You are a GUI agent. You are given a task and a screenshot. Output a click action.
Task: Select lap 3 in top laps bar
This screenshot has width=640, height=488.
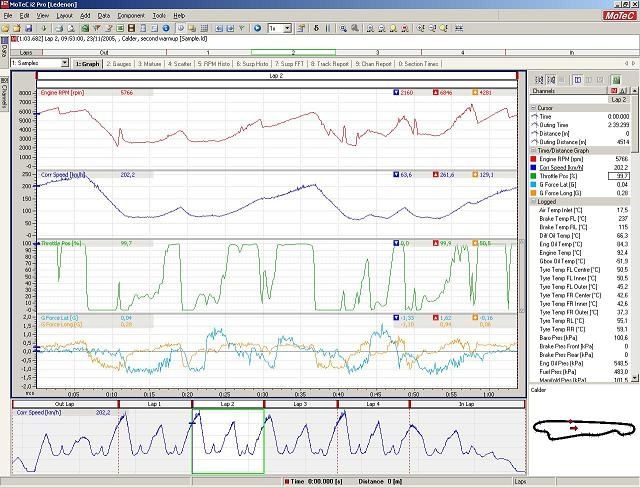pos(378,52)
